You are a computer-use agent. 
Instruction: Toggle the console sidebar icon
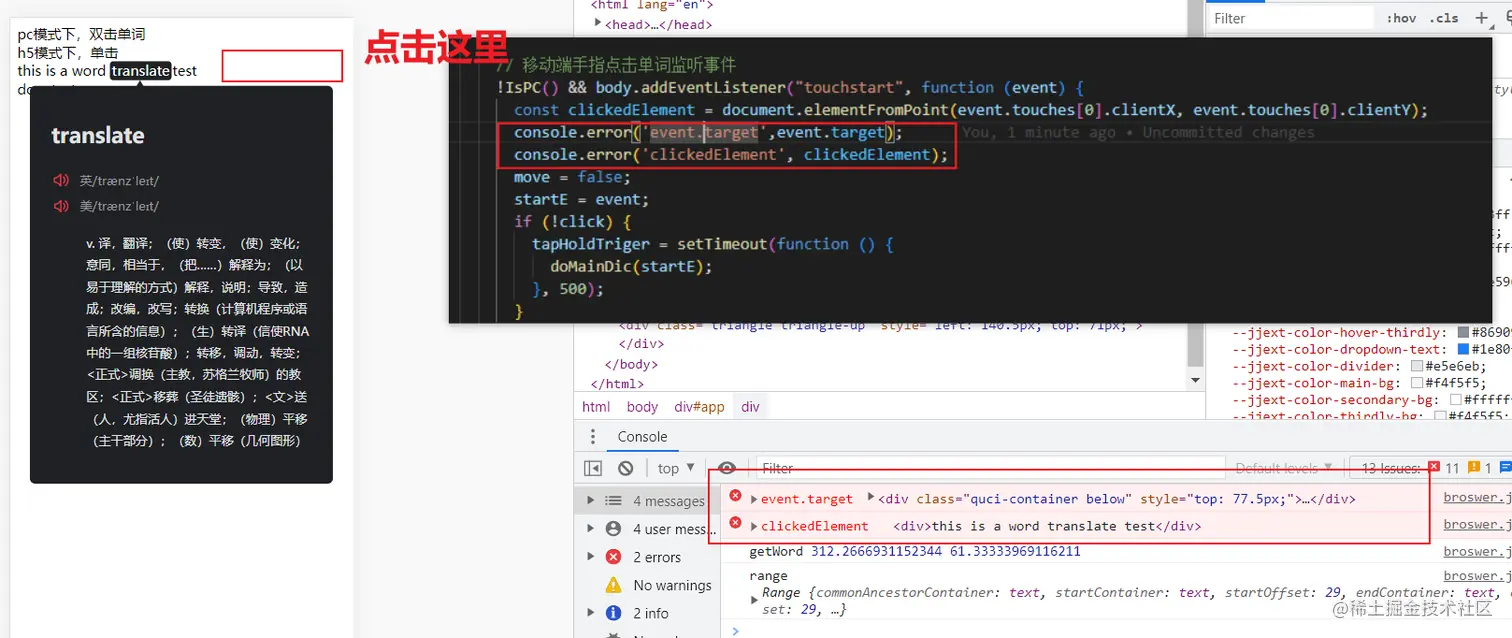[x=593, y=468]
